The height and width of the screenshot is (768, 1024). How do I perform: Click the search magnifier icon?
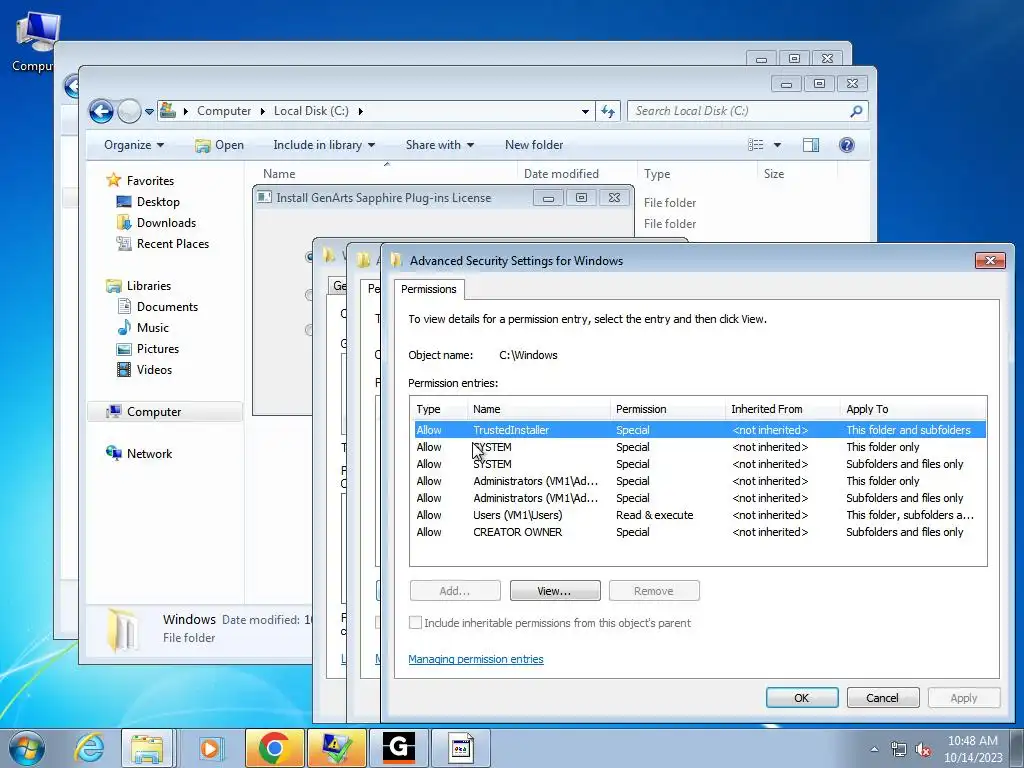[x=856, y=111]
